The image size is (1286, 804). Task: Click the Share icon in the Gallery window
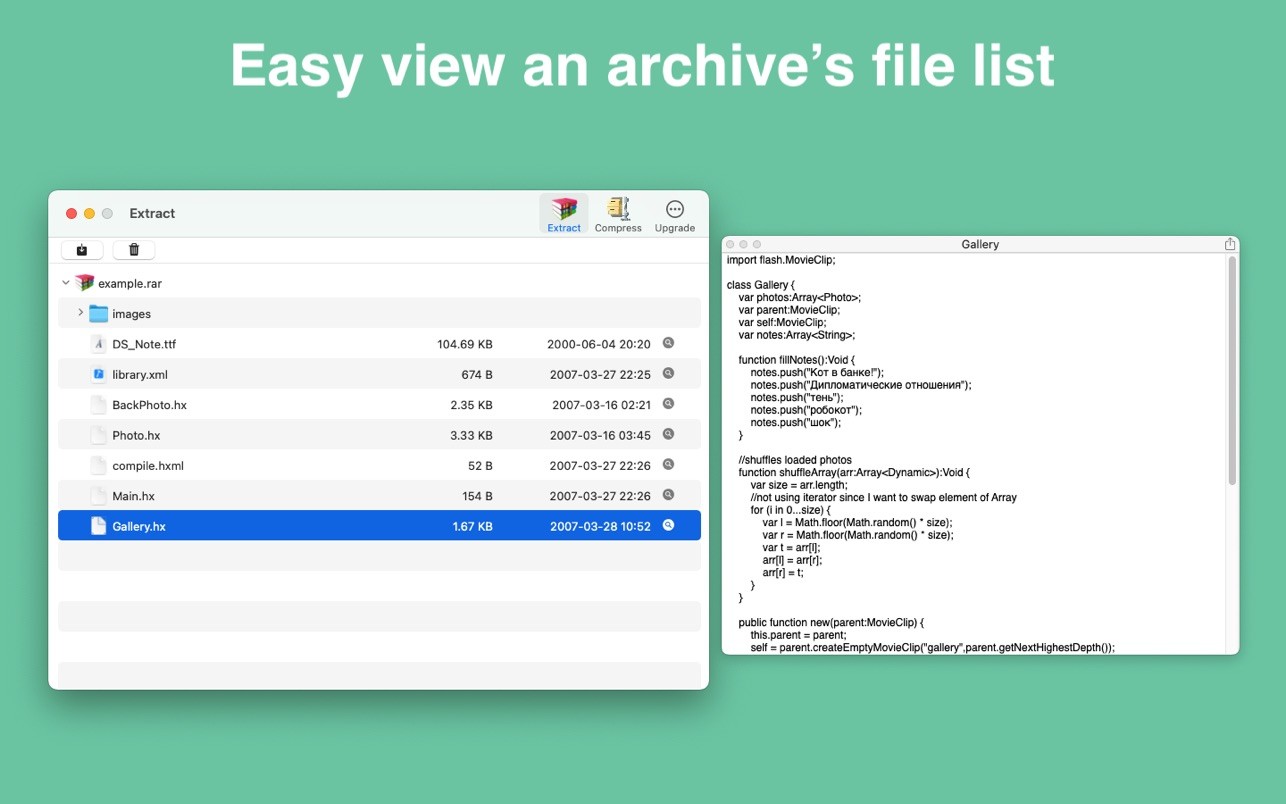(x=1229, y=243)
